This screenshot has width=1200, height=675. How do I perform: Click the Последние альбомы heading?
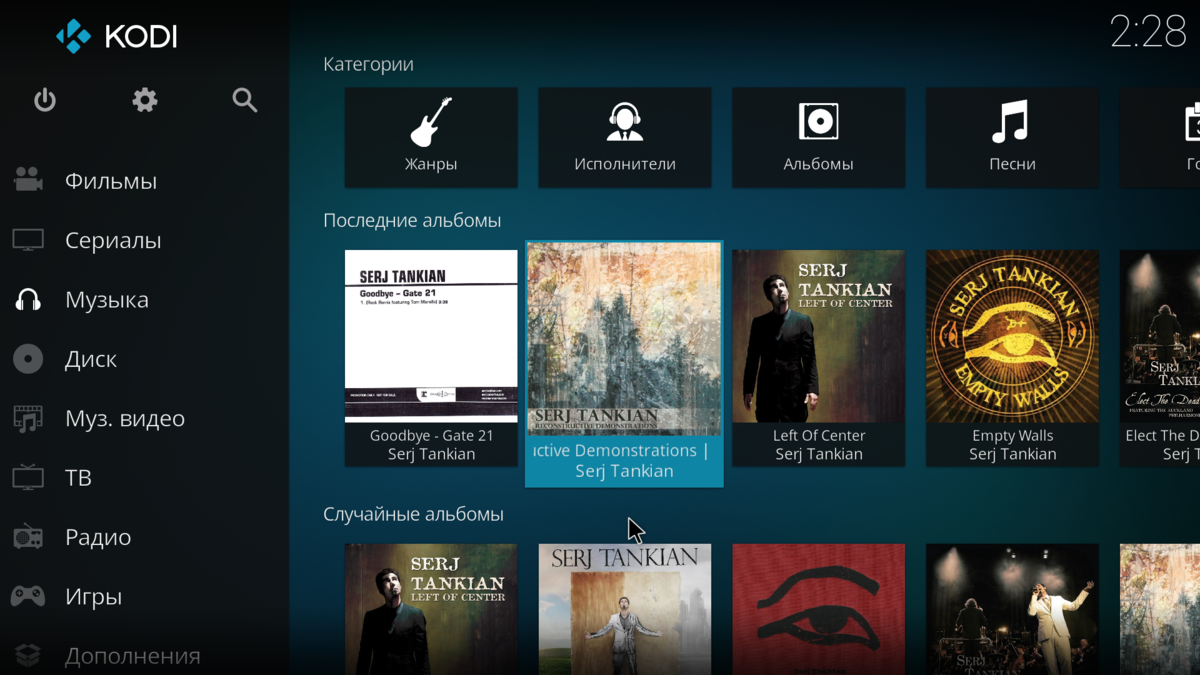click(x=412, y=220)
